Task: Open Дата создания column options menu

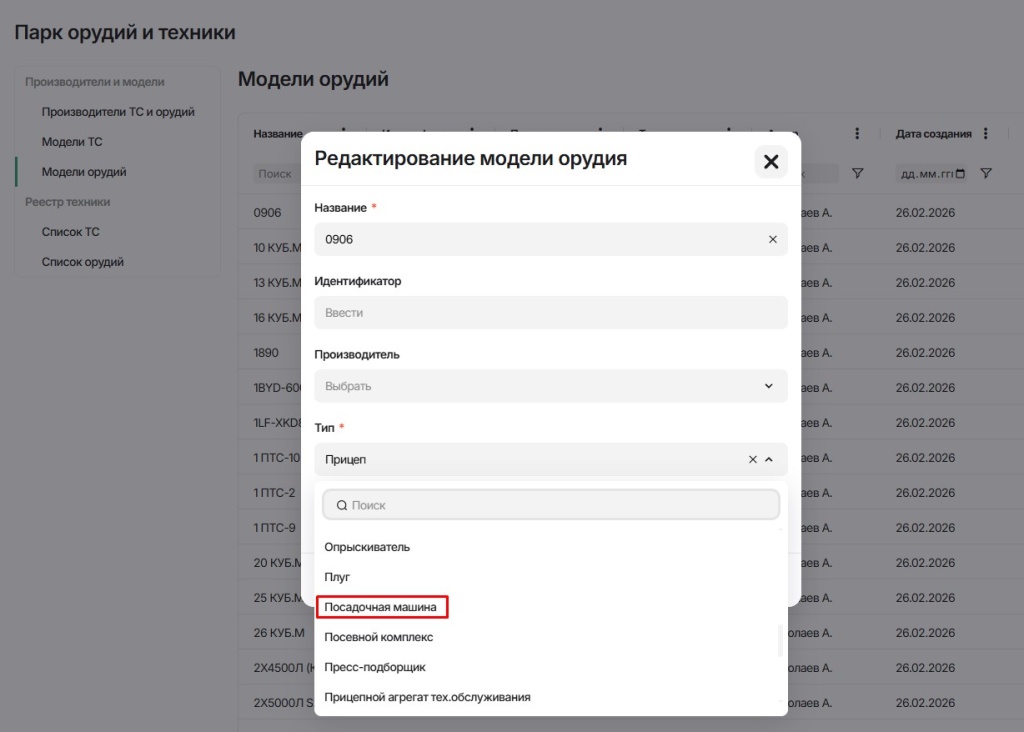Action: point(985,134)
